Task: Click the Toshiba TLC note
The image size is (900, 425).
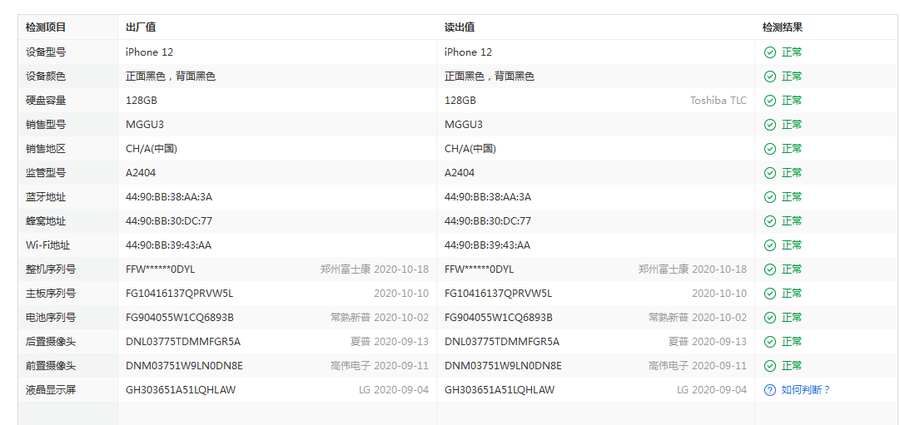Action: [718, 101]
